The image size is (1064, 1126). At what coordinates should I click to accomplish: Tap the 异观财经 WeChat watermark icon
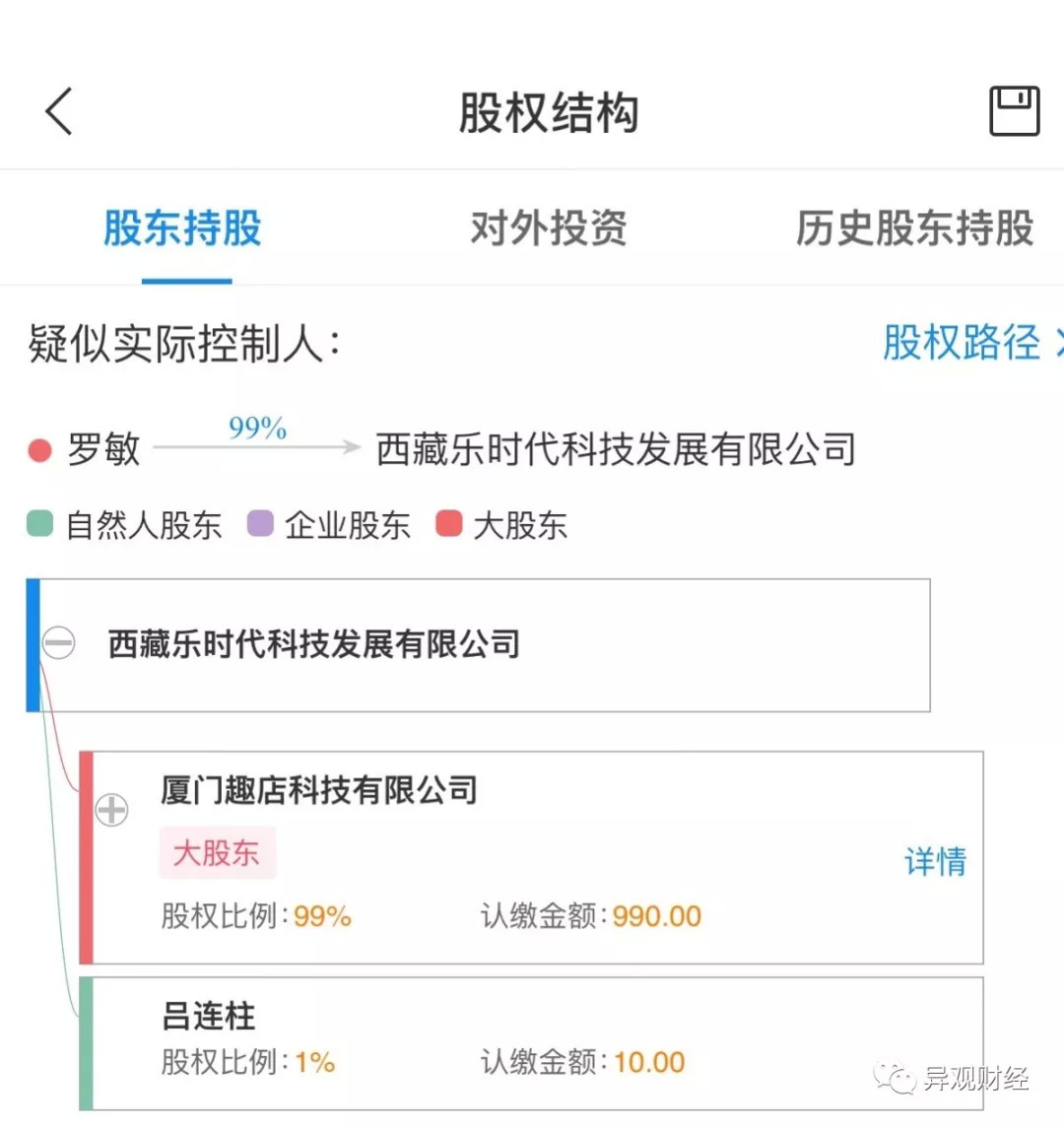897,1079
